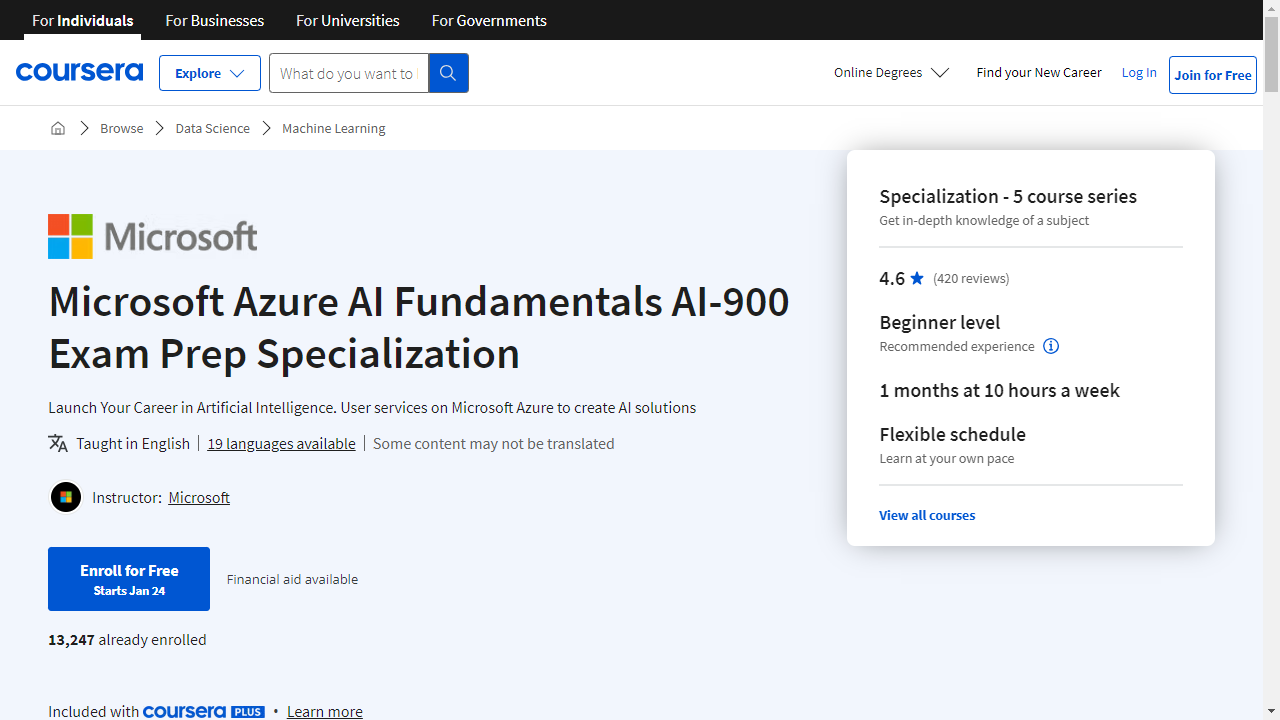Screen dimensions: 1280x720
Task: Click '13,247 already enrolled' text
Action: [127, 639]
